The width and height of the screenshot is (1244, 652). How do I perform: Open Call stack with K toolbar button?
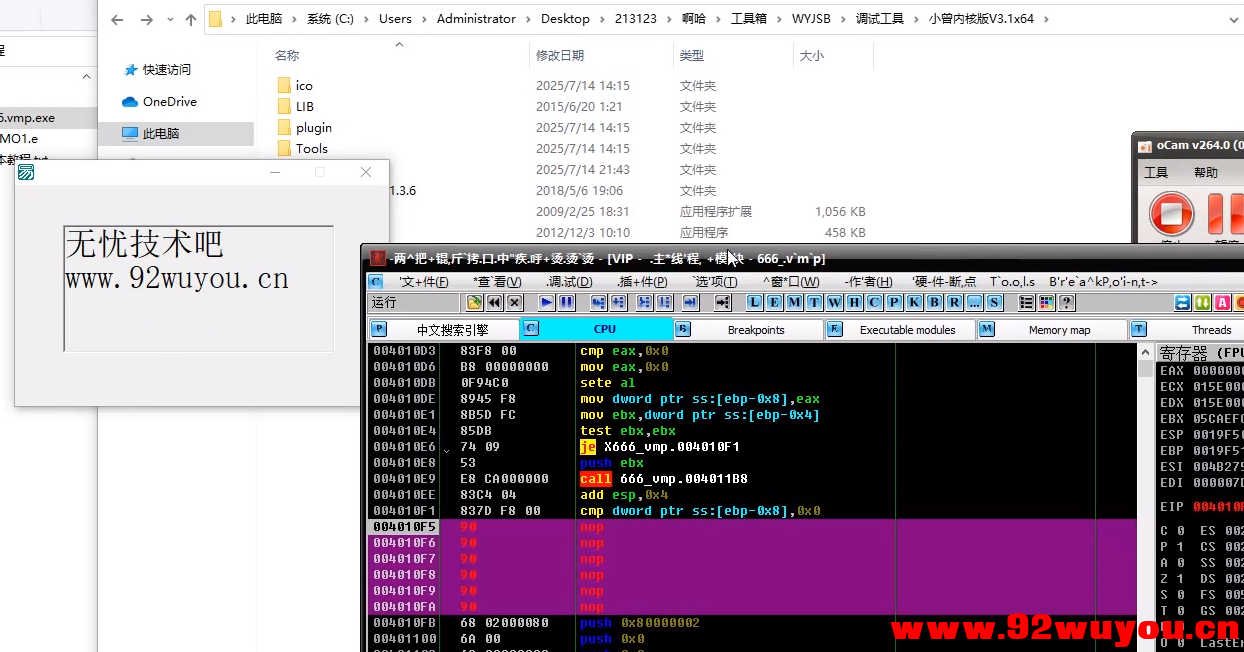click(914, 302)
